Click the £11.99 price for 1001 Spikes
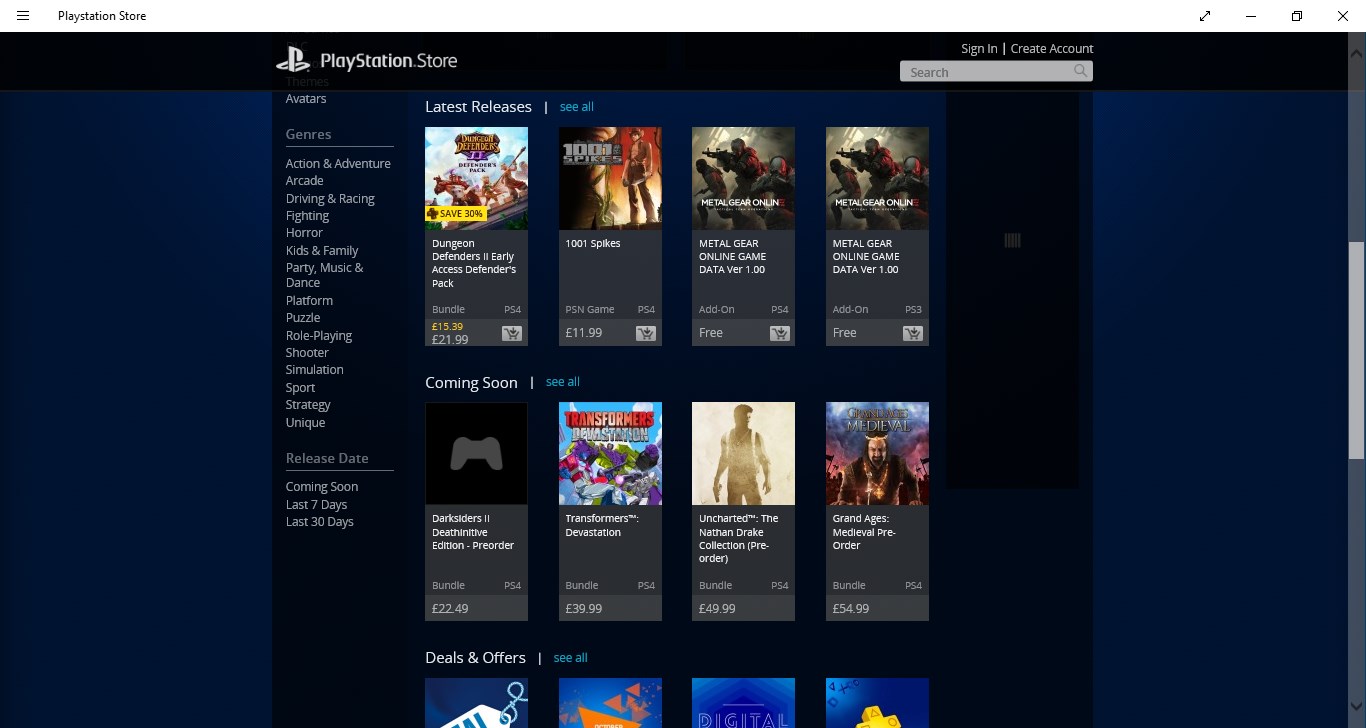Screen dimensions: 1366x728 coord(584,332)
